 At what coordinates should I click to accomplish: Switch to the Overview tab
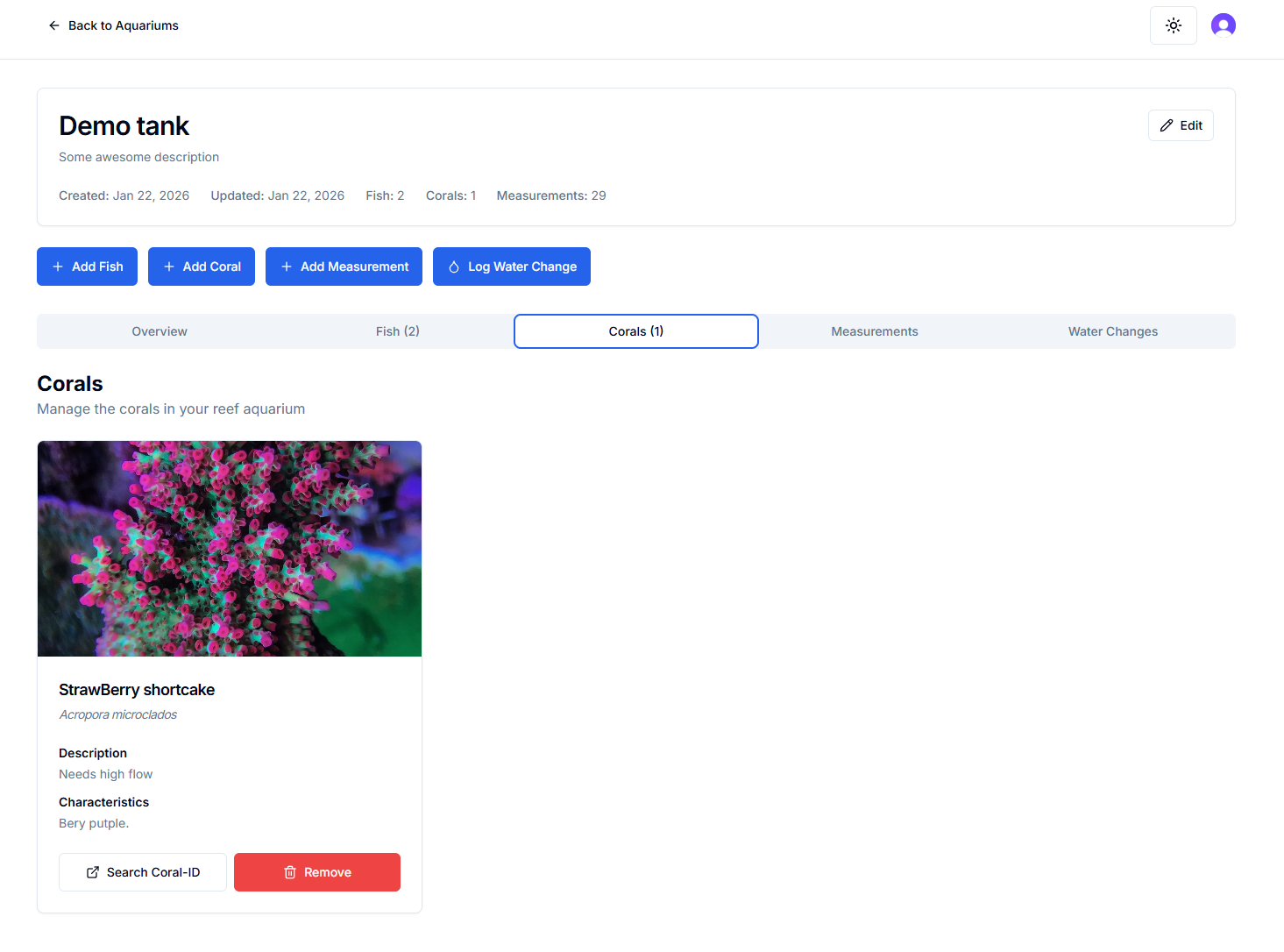tap(160, 331)
